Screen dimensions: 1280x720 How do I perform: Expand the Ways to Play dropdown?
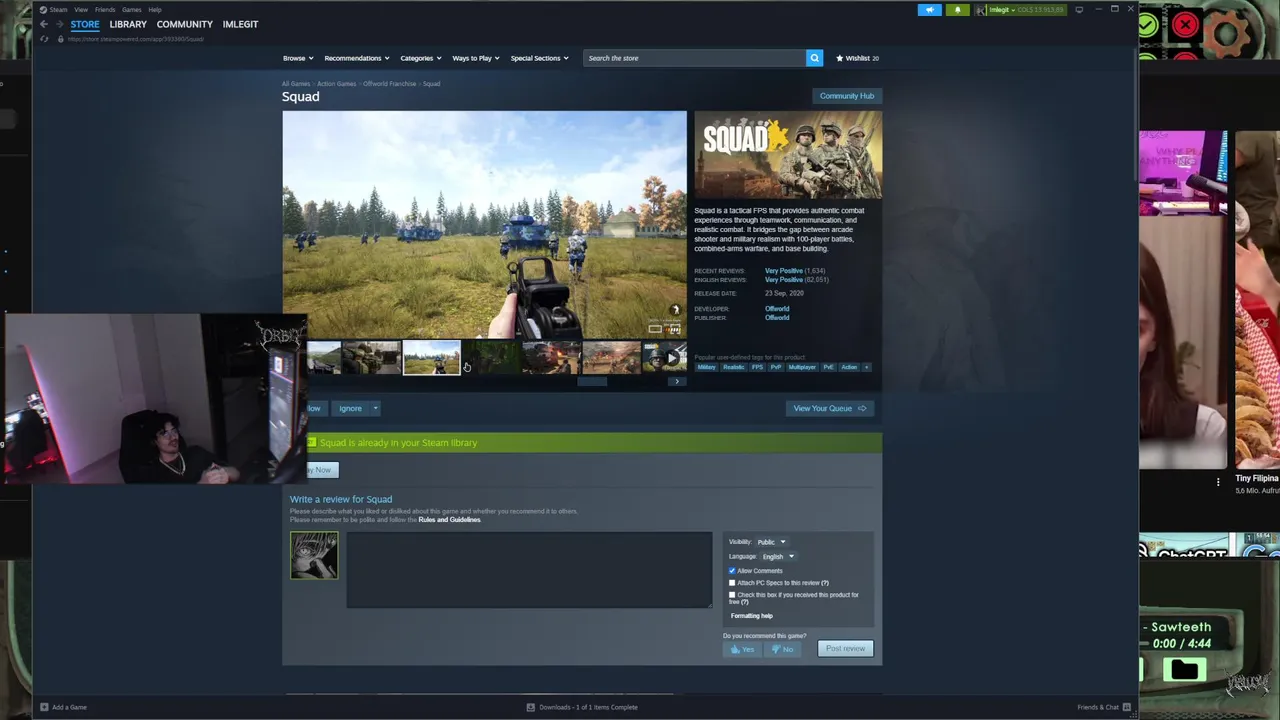pyautogui.click(x=476, y=58)
